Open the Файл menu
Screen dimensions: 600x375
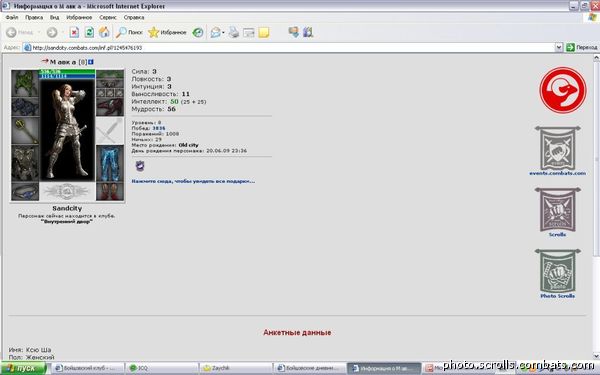[12, 17]
